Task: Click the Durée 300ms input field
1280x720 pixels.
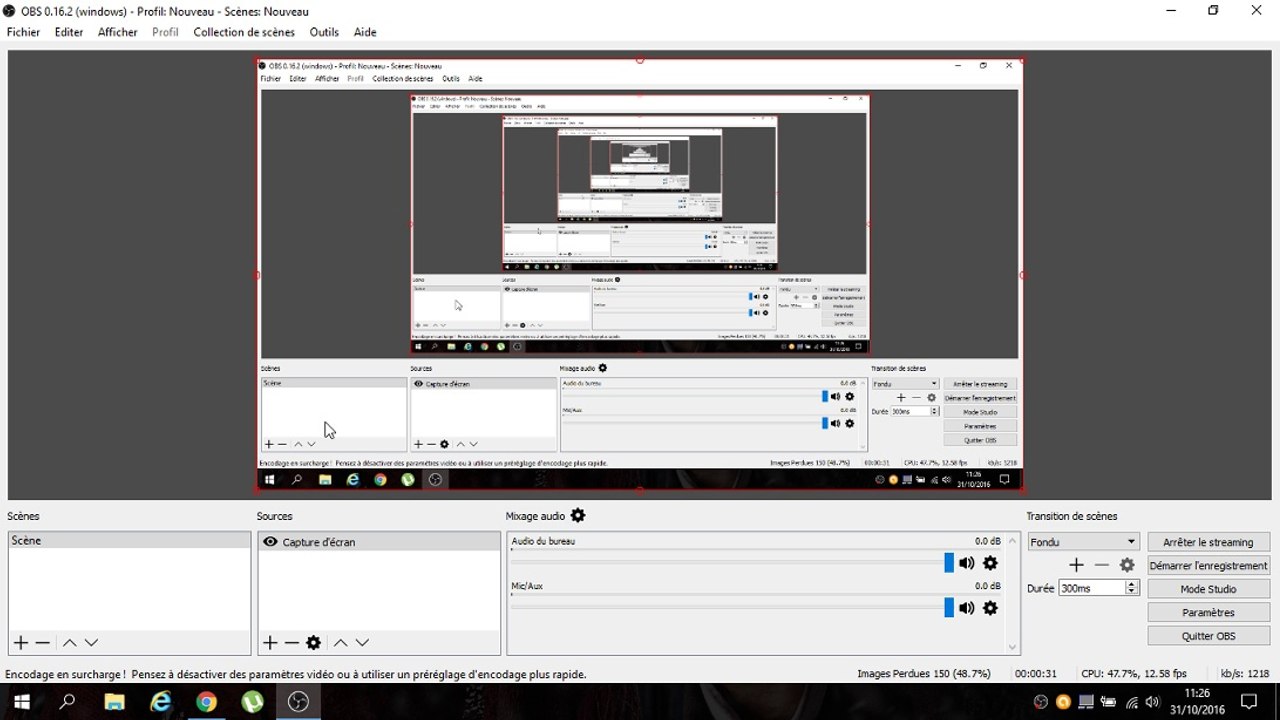Action: (1092, 589)
